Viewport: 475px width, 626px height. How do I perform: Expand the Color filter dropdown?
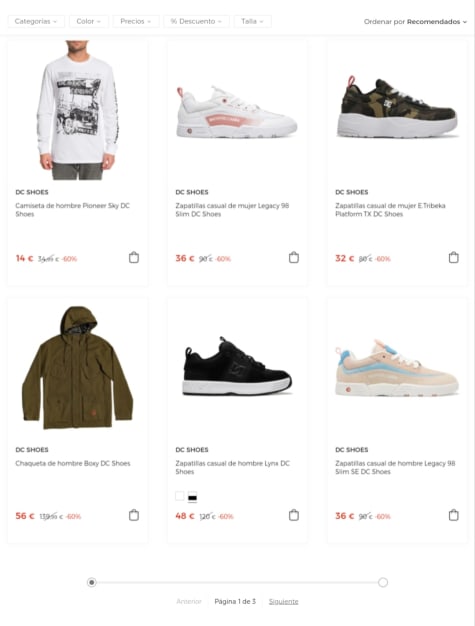(x=89, y=21)
